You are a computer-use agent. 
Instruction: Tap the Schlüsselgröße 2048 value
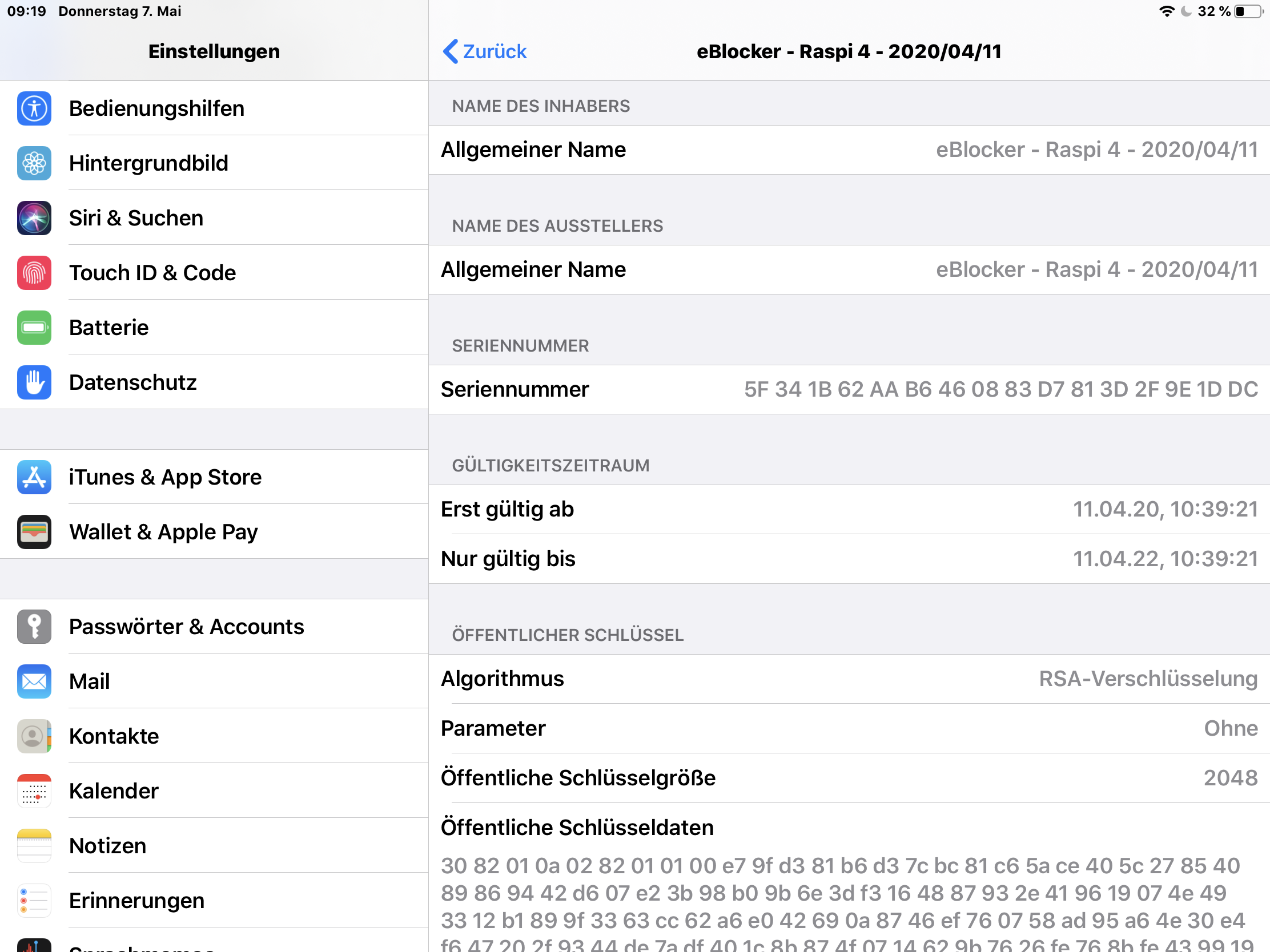point(1231,778)
